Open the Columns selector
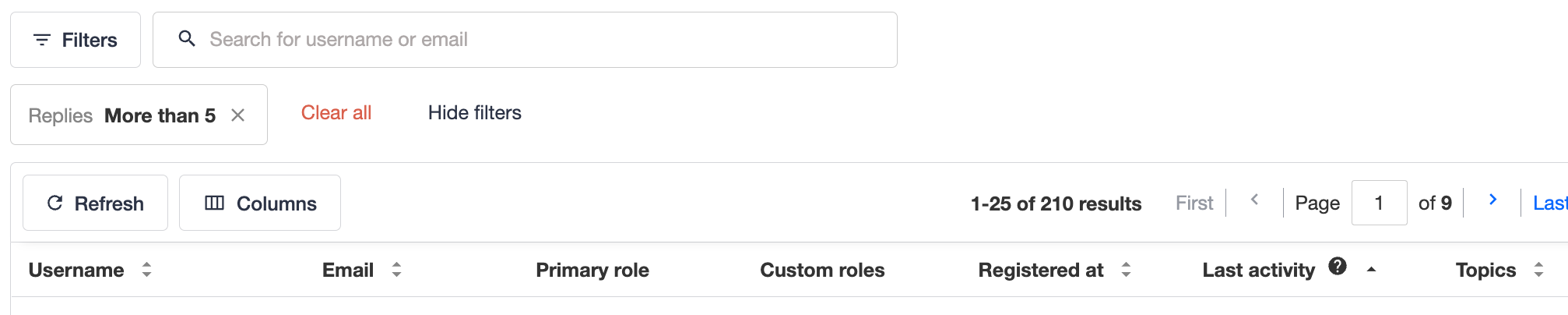Screen dimensions: 1568x315 coord(260,203)
